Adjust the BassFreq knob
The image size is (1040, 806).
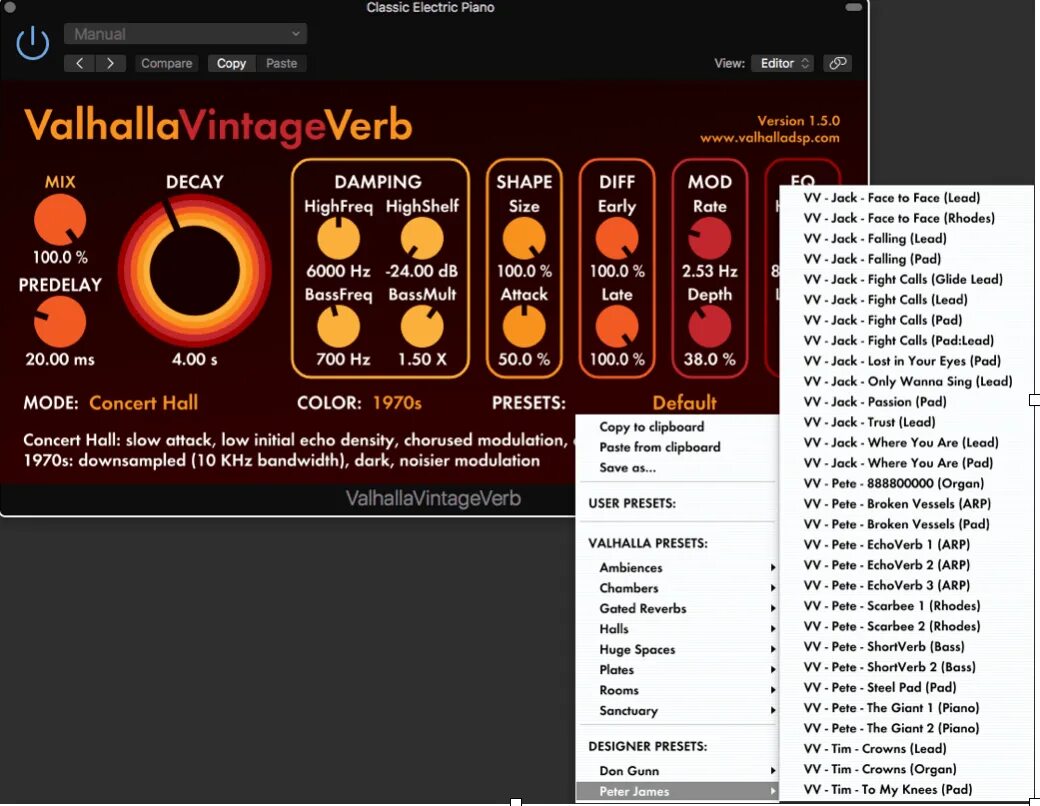tap(338, 326)
